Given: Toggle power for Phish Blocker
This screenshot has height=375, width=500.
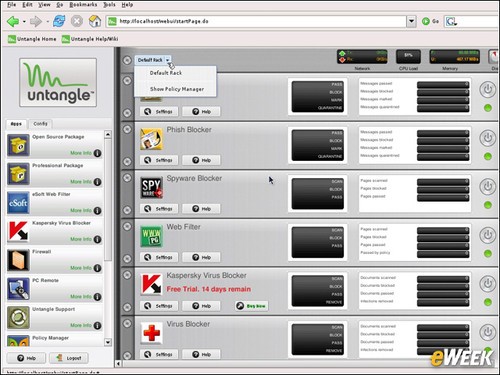Looking at the screenshot, I should click(488, 138).
